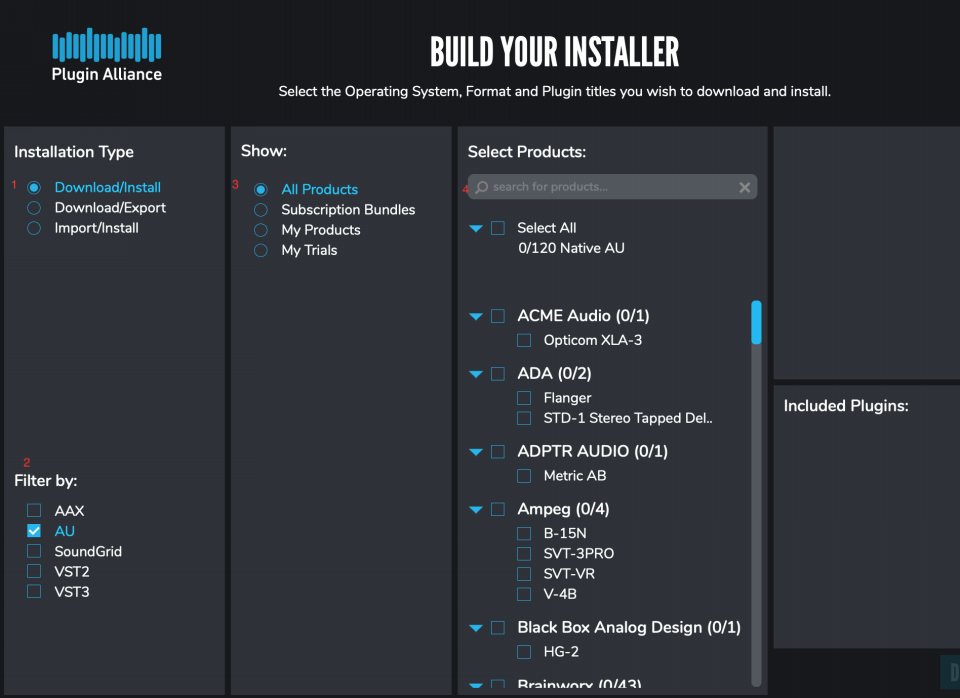Check the Opticom XLA-3 plugin

click(524, 340)
